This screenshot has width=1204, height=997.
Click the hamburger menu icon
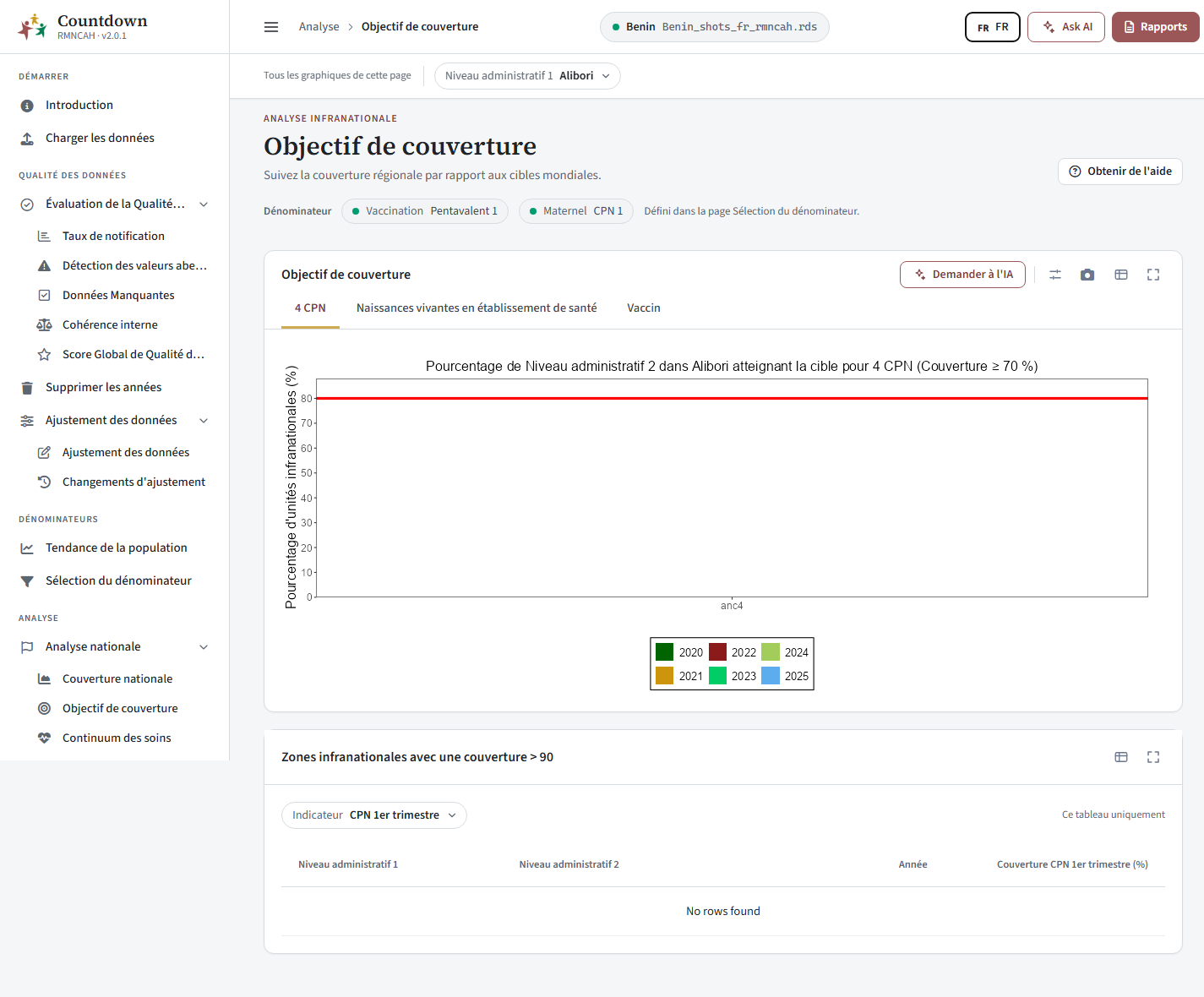click(x=271, y=27)
